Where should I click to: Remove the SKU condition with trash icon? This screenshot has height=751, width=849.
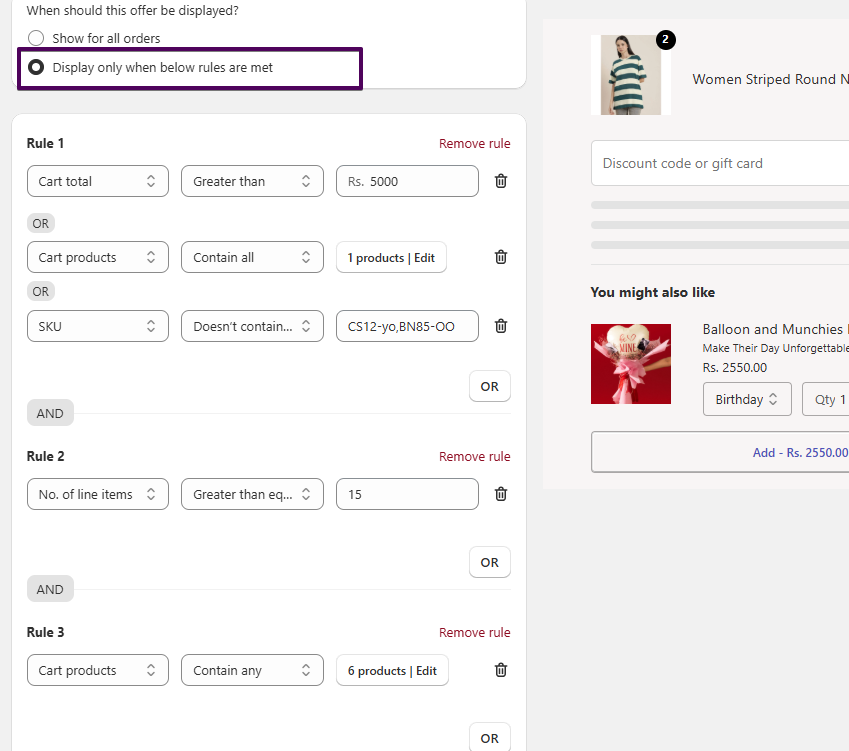click(501, 326)
